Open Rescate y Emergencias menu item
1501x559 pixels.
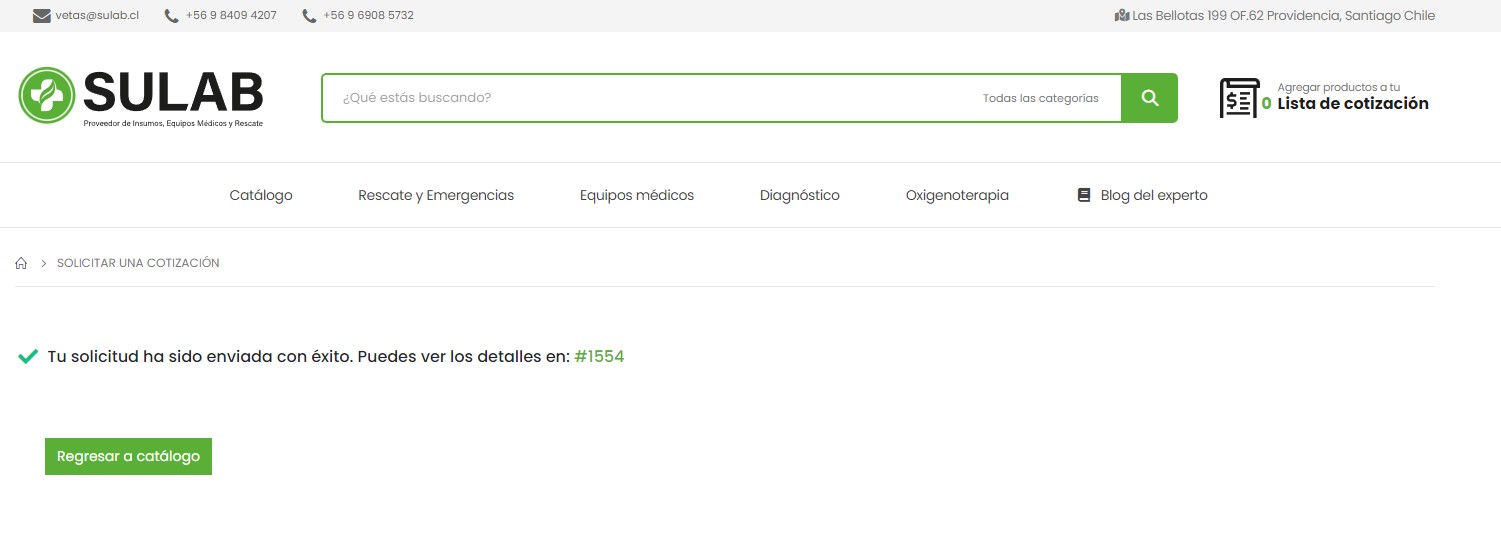tap(436, 195)
